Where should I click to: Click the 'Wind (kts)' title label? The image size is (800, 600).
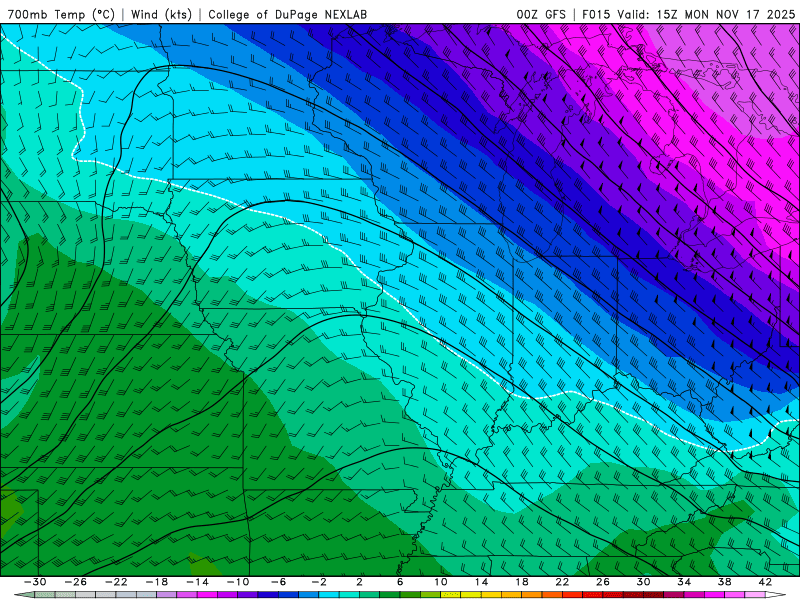click(161, 14)
